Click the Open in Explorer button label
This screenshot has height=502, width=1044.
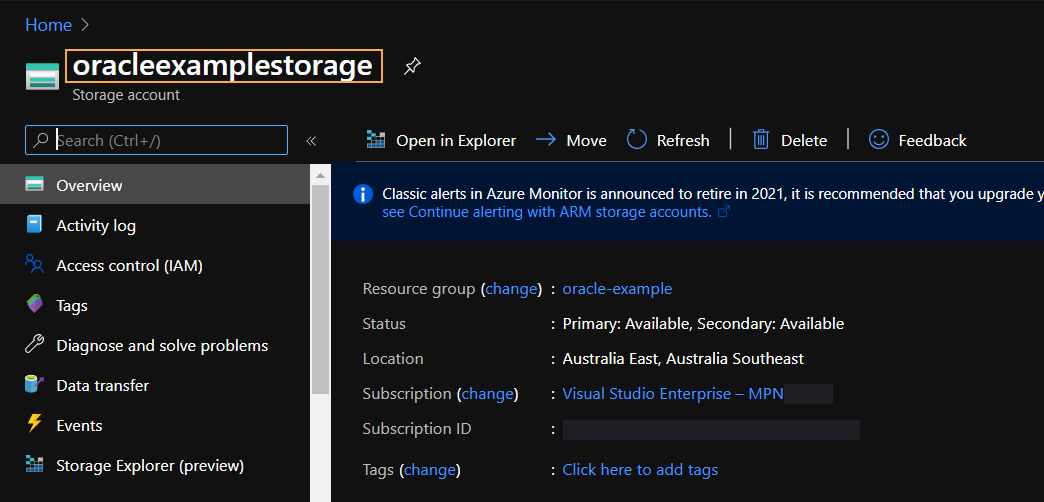click(456, 140)
